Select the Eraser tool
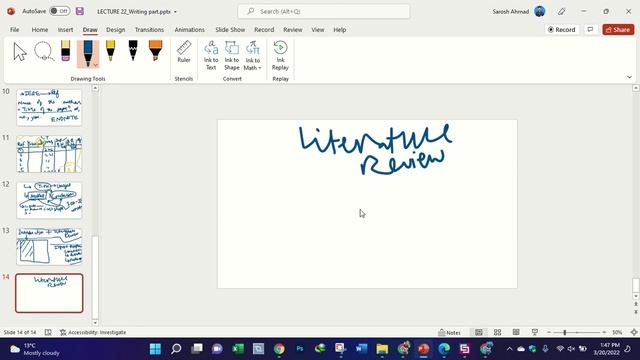 (65, 51)
